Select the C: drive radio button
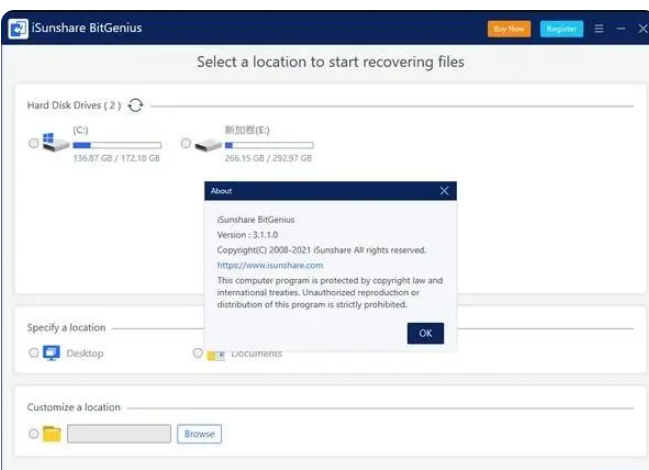649x470 pixels. (x=34, y=144)
